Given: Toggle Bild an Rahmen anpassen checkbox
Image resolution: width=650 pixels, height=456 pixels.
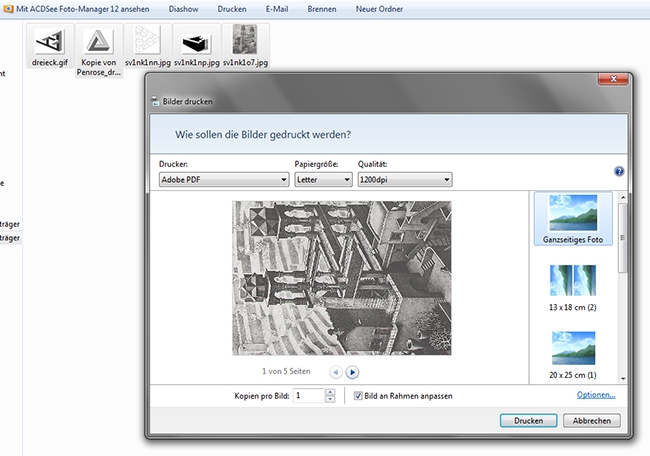Looking at the screenshot, I should click(x=358, y=396).
